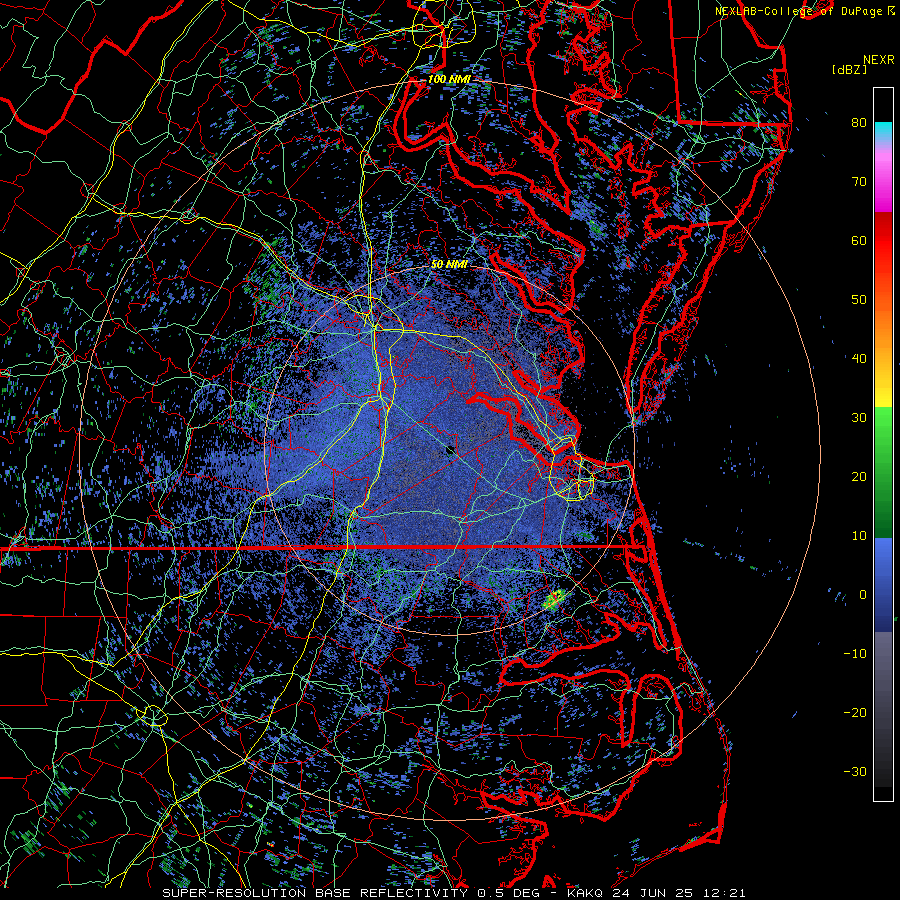Click the 100 NMI range ring label
This screenshot has height=900, width=900.
point(449,79)
